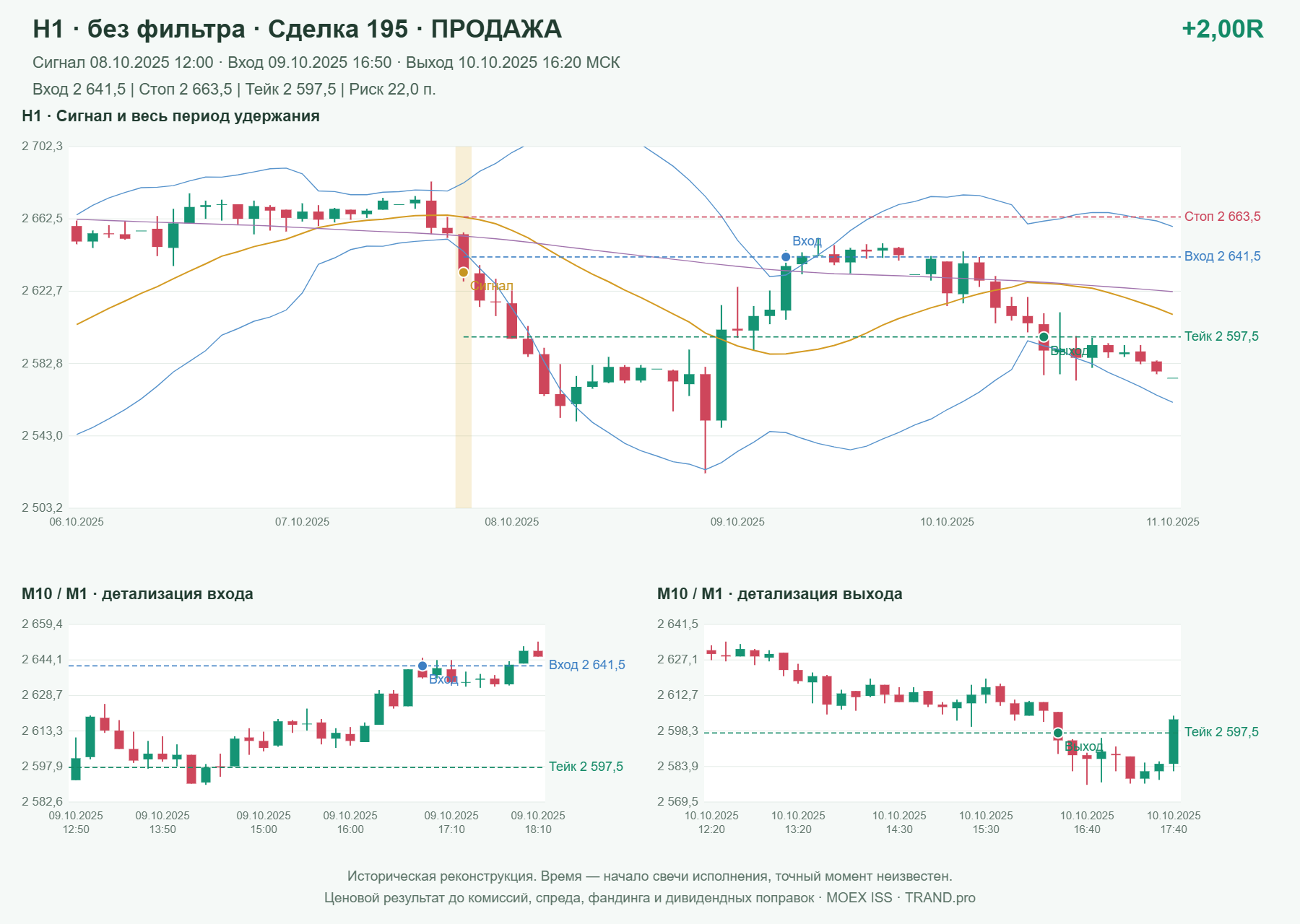
Task: Select the blue entry dot in the entry detail chart
Action: [422, 666]
